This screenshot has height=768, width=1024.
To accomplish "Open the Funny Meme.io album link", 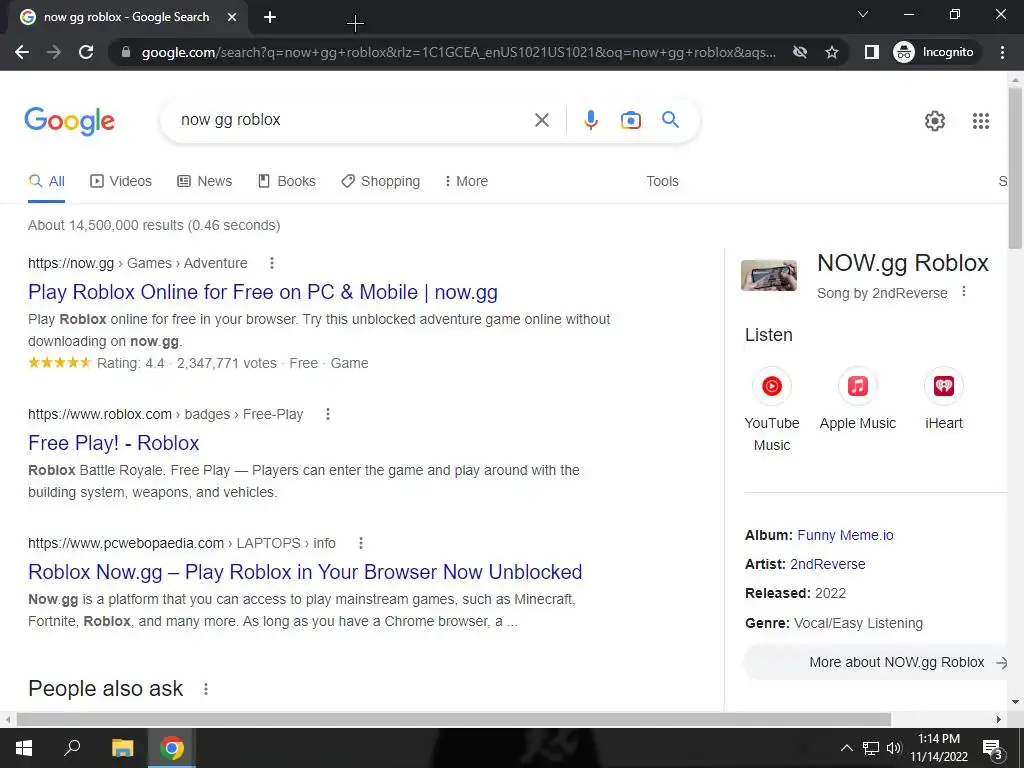I will pyautogui.click(x=845, y=536).
